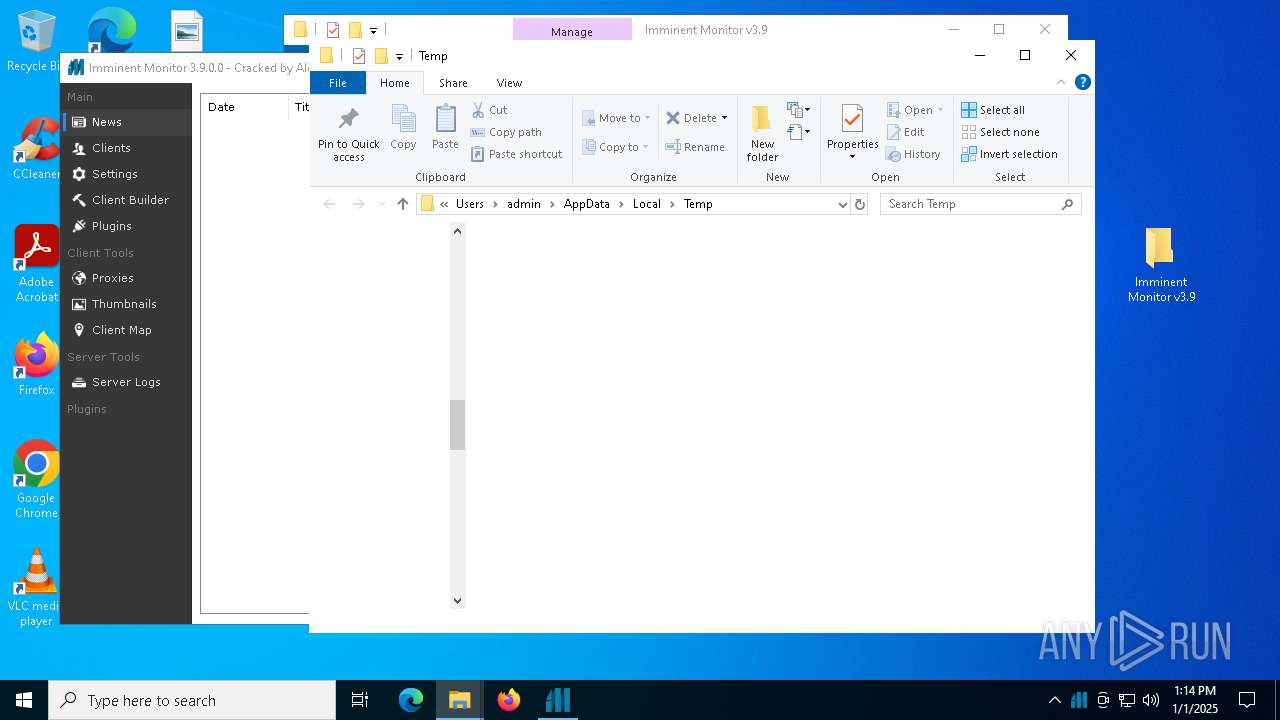Create a New folder from ribbon
This screenshot has height=720, width=1280.
click(x=762, y=133)
